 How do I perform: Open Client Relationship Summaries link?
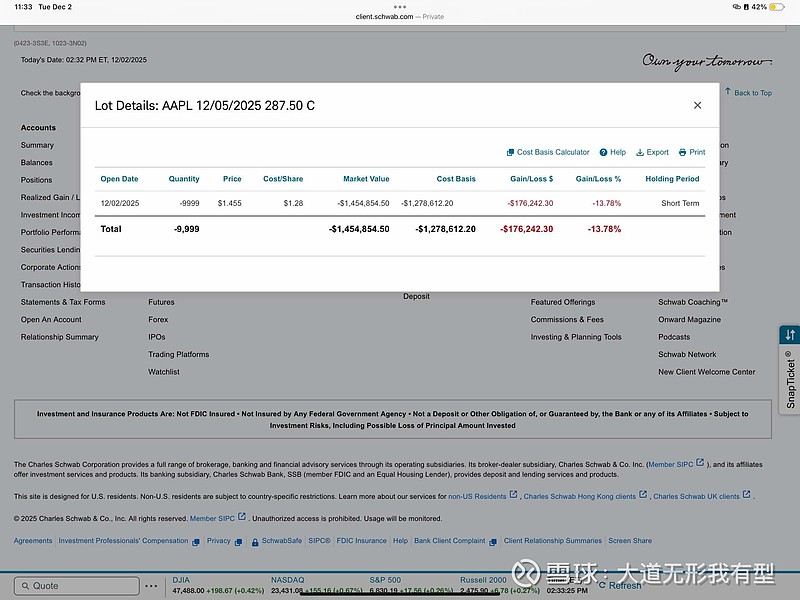(553, 541)
